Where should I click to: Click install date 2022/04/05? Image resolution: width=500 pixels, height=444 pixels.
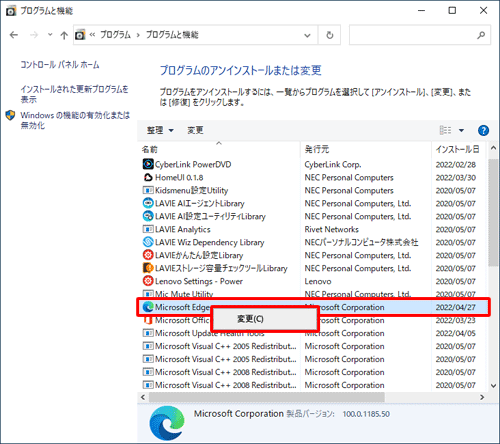tap(456, 333)
